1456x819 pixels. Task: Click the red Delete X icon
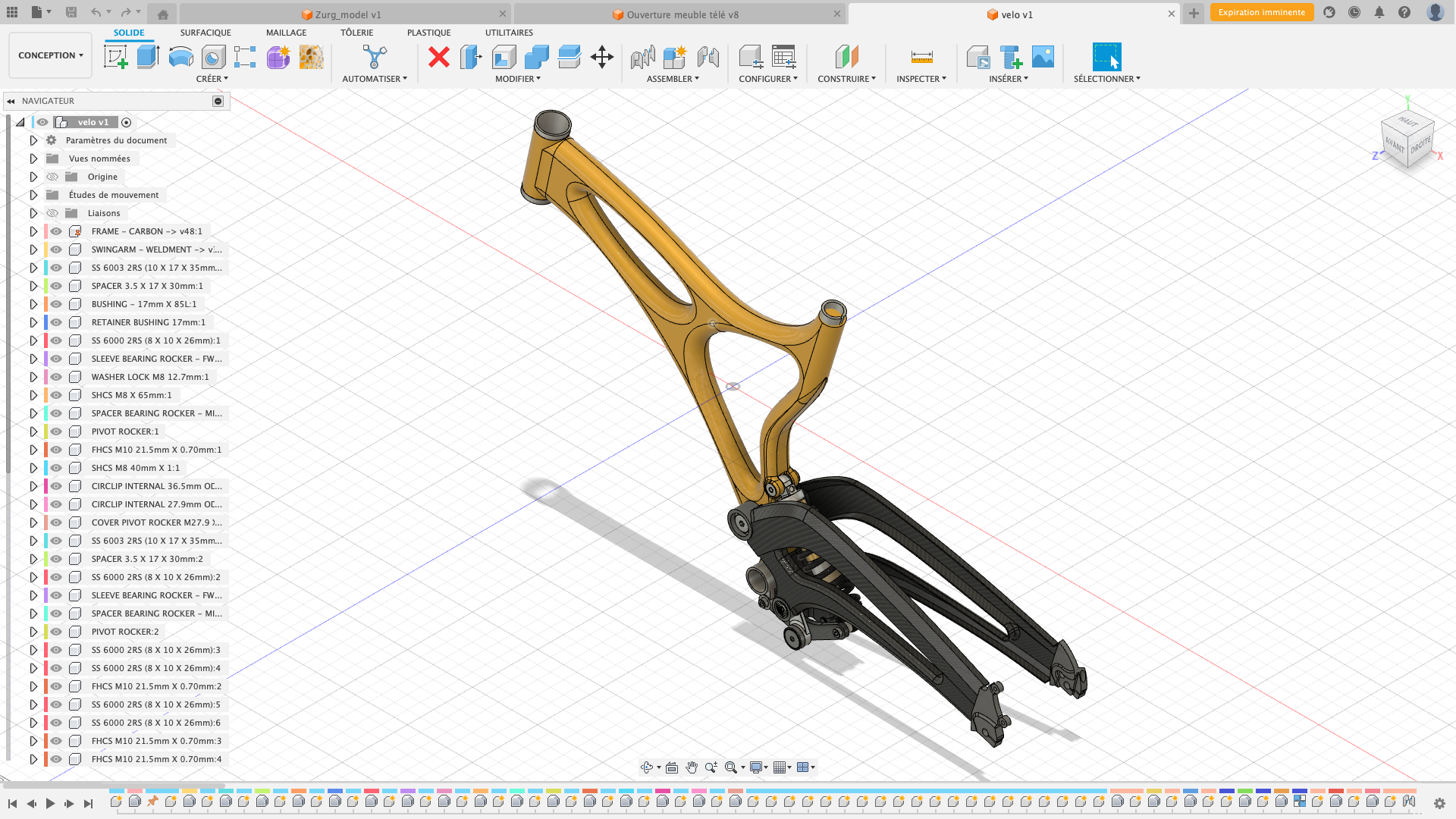pos(439,57)
